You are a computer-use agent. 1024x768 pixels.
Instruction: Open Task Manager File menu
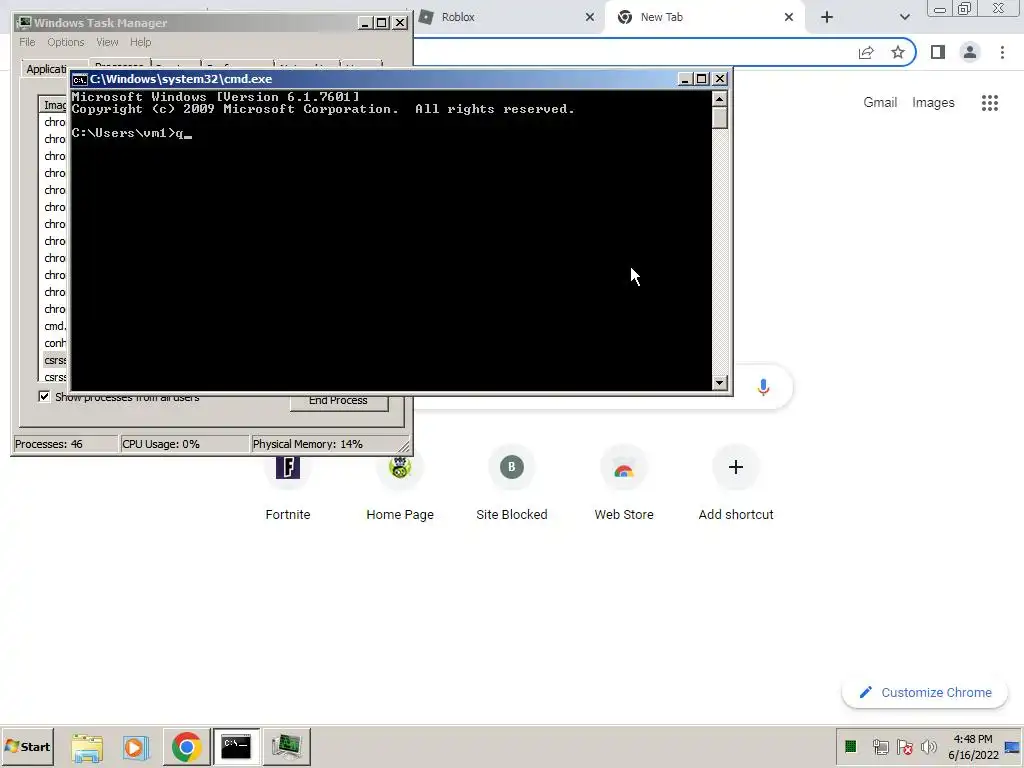tap(27, 42)
